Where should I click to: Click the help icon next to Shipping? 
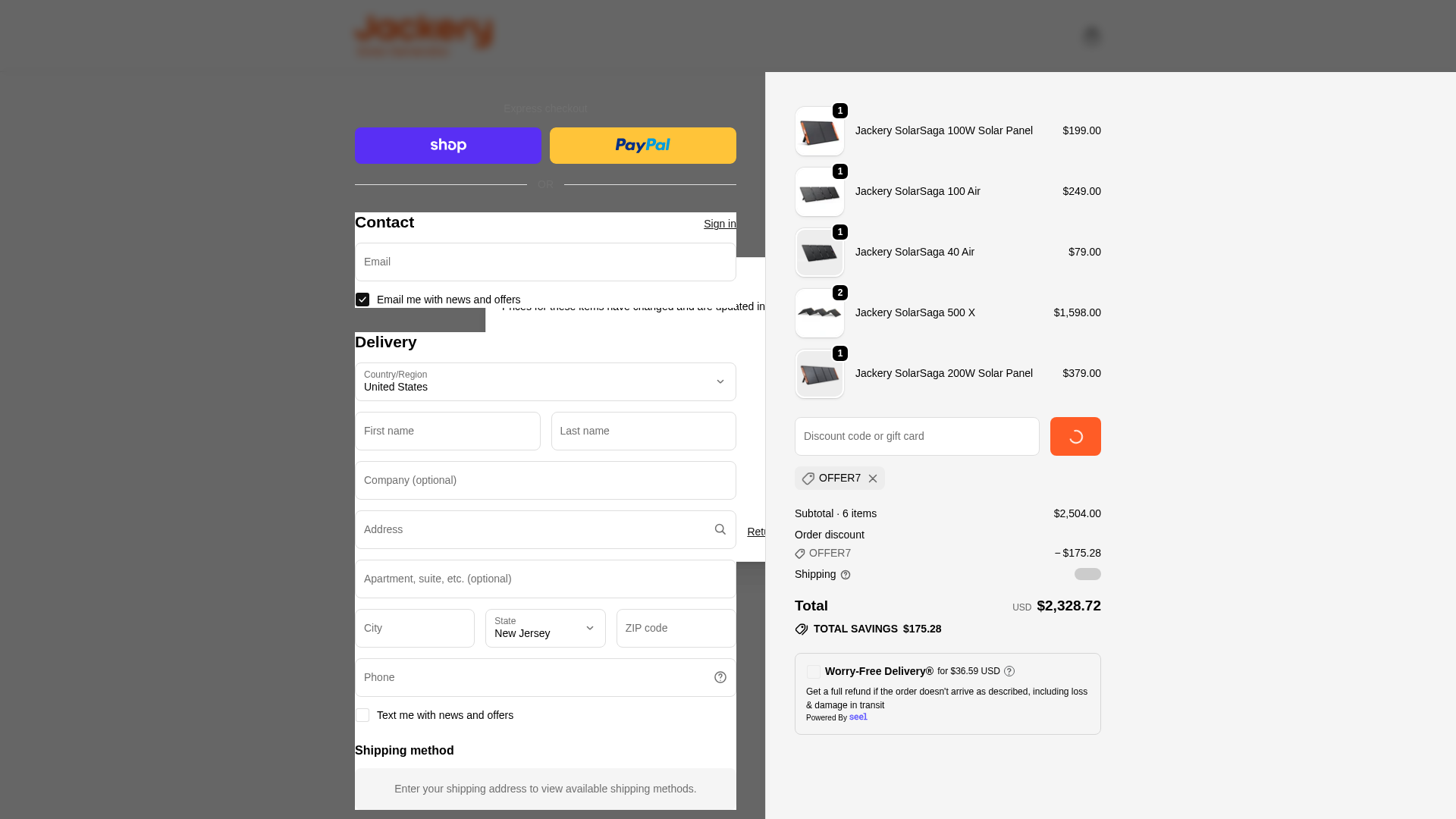[x=846, y=576]
